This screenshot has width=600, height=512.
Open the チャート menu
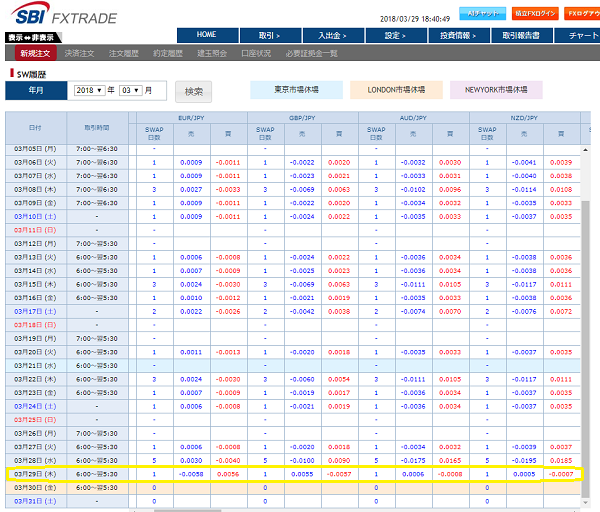pyautogui.click(x=577, y=35)
